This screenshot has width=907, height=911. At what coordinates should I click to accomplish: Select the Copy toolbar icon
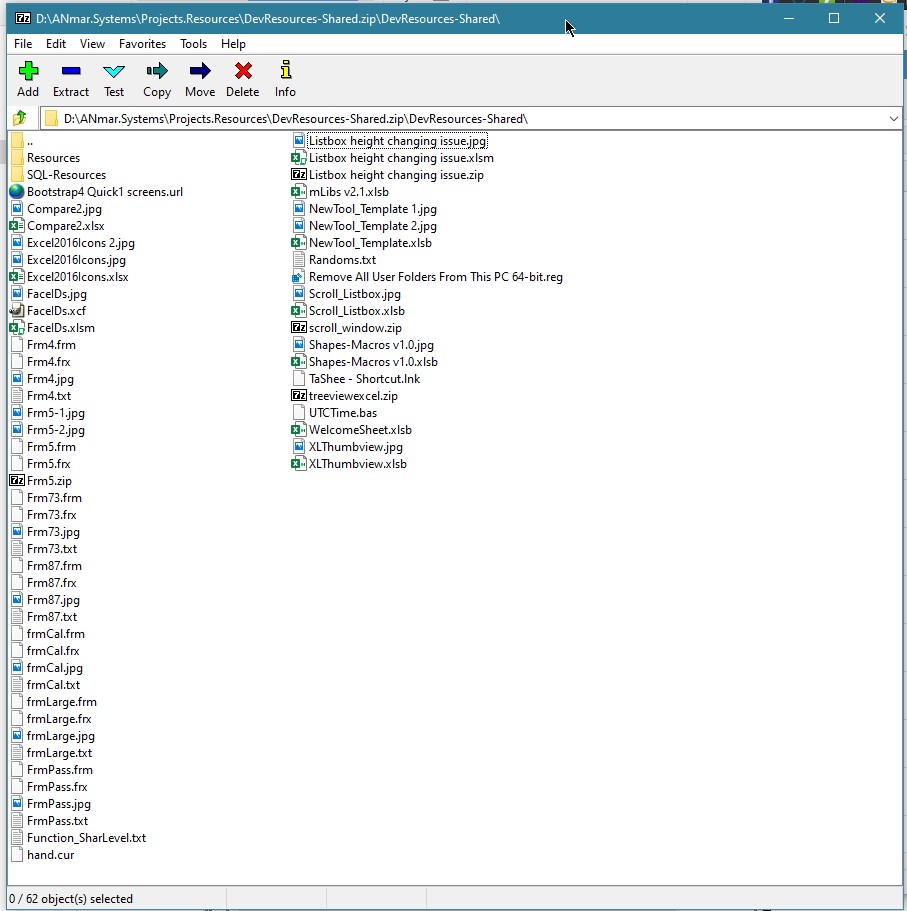pyautogui.click(x=157, y=71)
